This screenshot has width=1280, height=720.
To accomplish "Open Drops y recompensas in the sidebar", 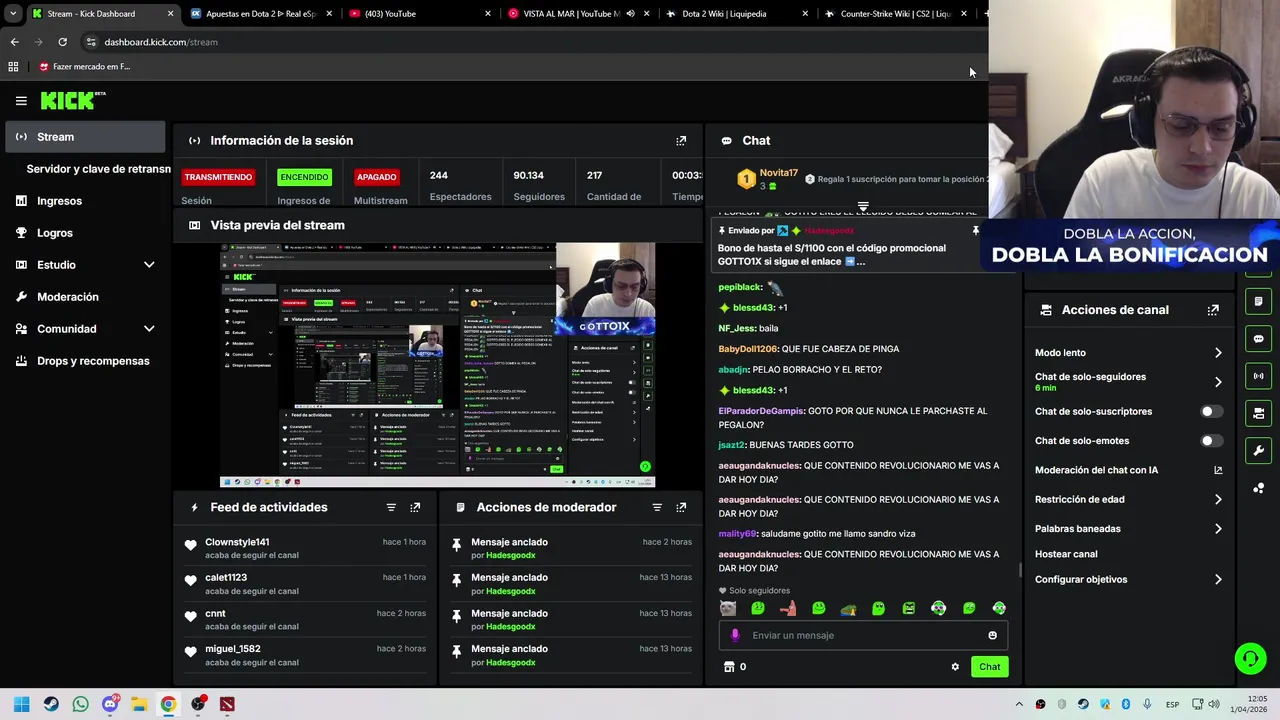I will pyautogui.click(x=93, y=361).
